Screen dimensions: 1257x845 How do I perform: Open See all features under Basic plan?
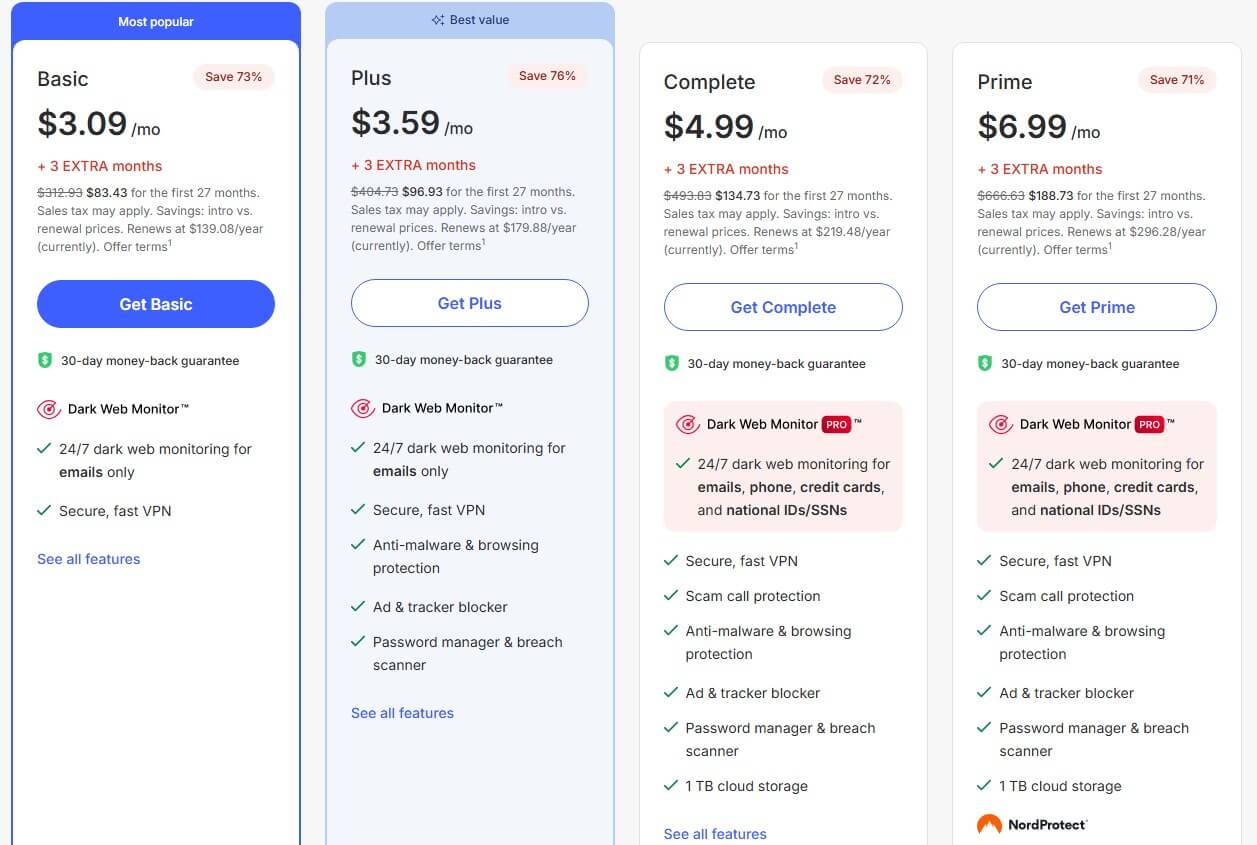tap(88, 559)
